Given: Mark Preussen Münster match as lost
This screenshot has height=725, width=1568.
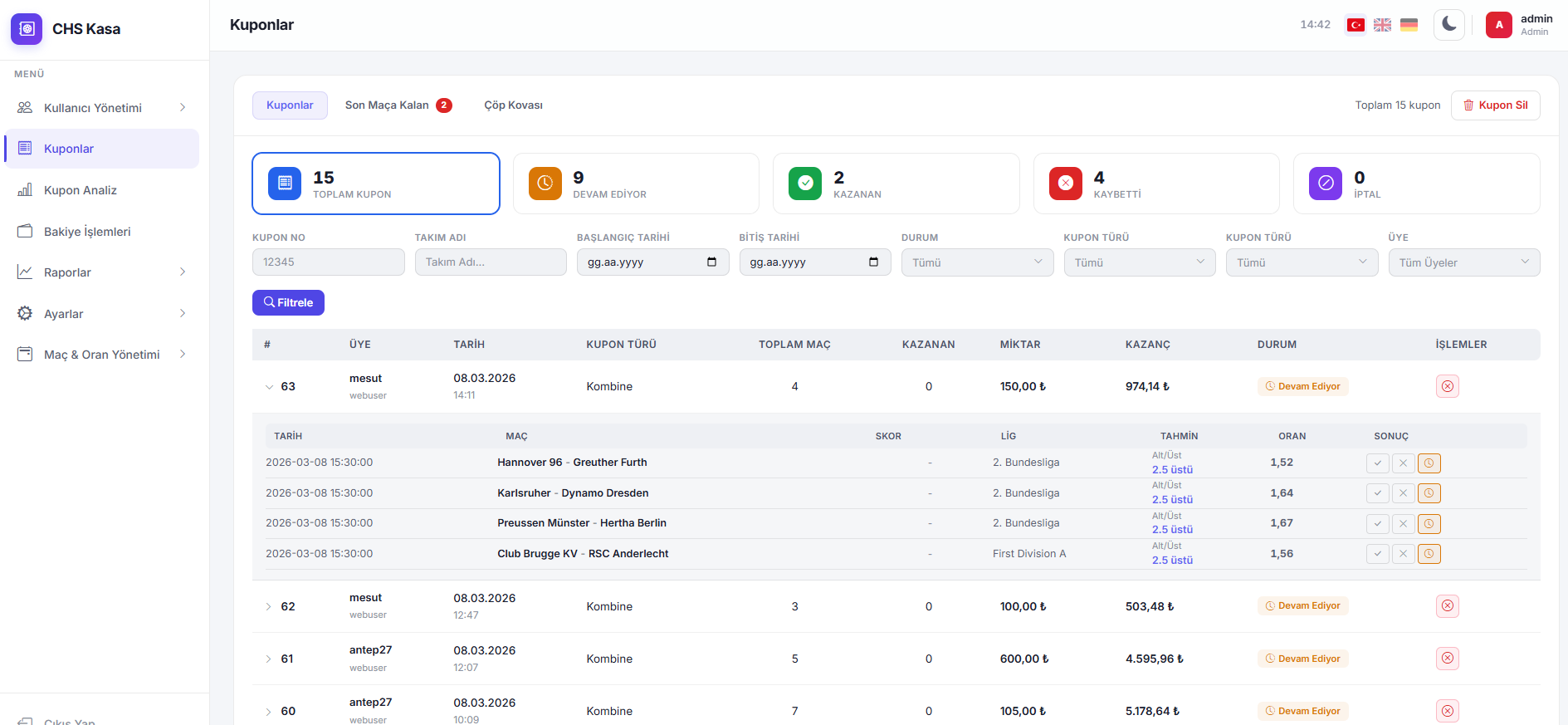Looking at the screenshot, I should coord(1404,524).
